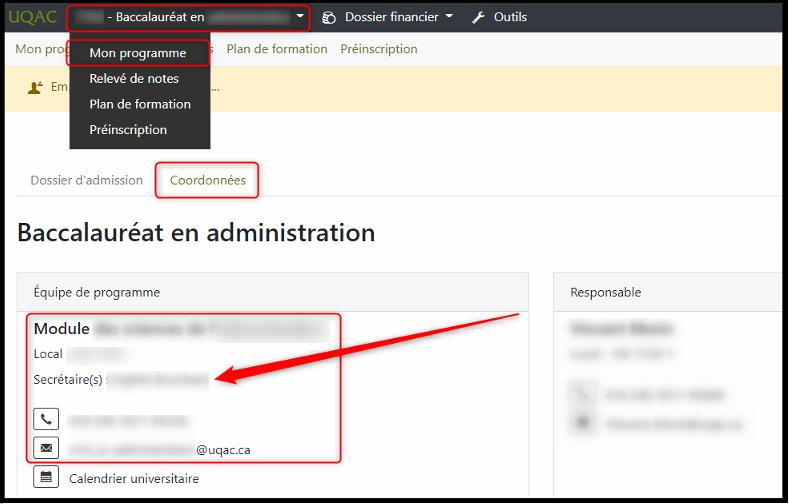Choose Relevé de notes from the dropdown list
The width and height of the screenshot is (789, 504).
[134, 79]
